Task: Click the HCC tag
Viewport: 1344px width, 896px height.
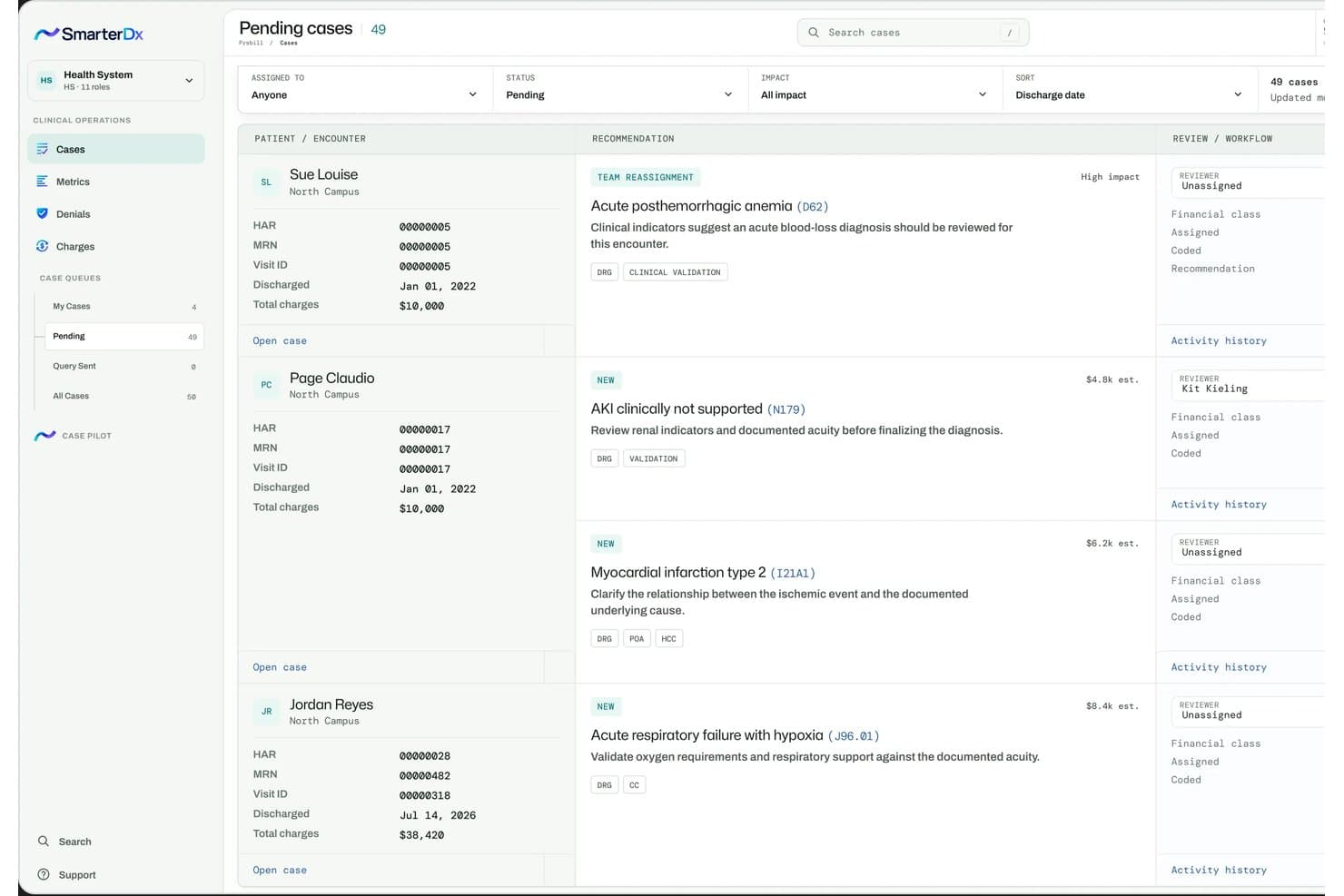Action: pyautogui.click(x=668, y=639)
